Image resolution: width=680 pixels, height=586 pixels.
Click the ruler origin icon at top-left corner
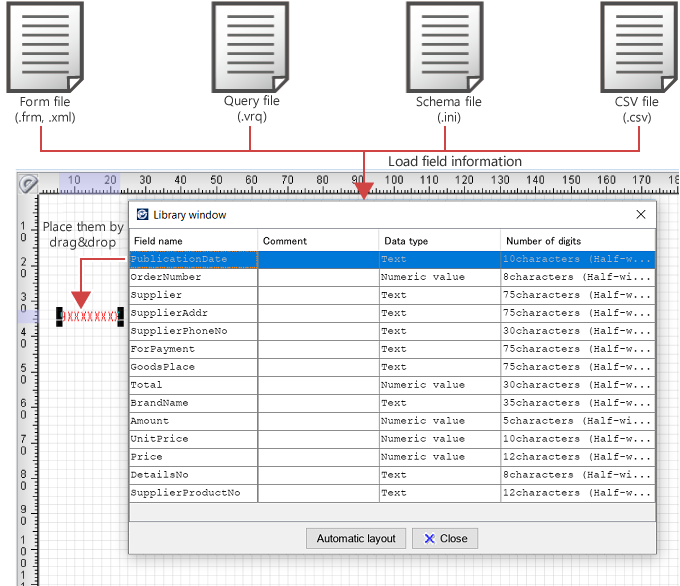point(28,183)
